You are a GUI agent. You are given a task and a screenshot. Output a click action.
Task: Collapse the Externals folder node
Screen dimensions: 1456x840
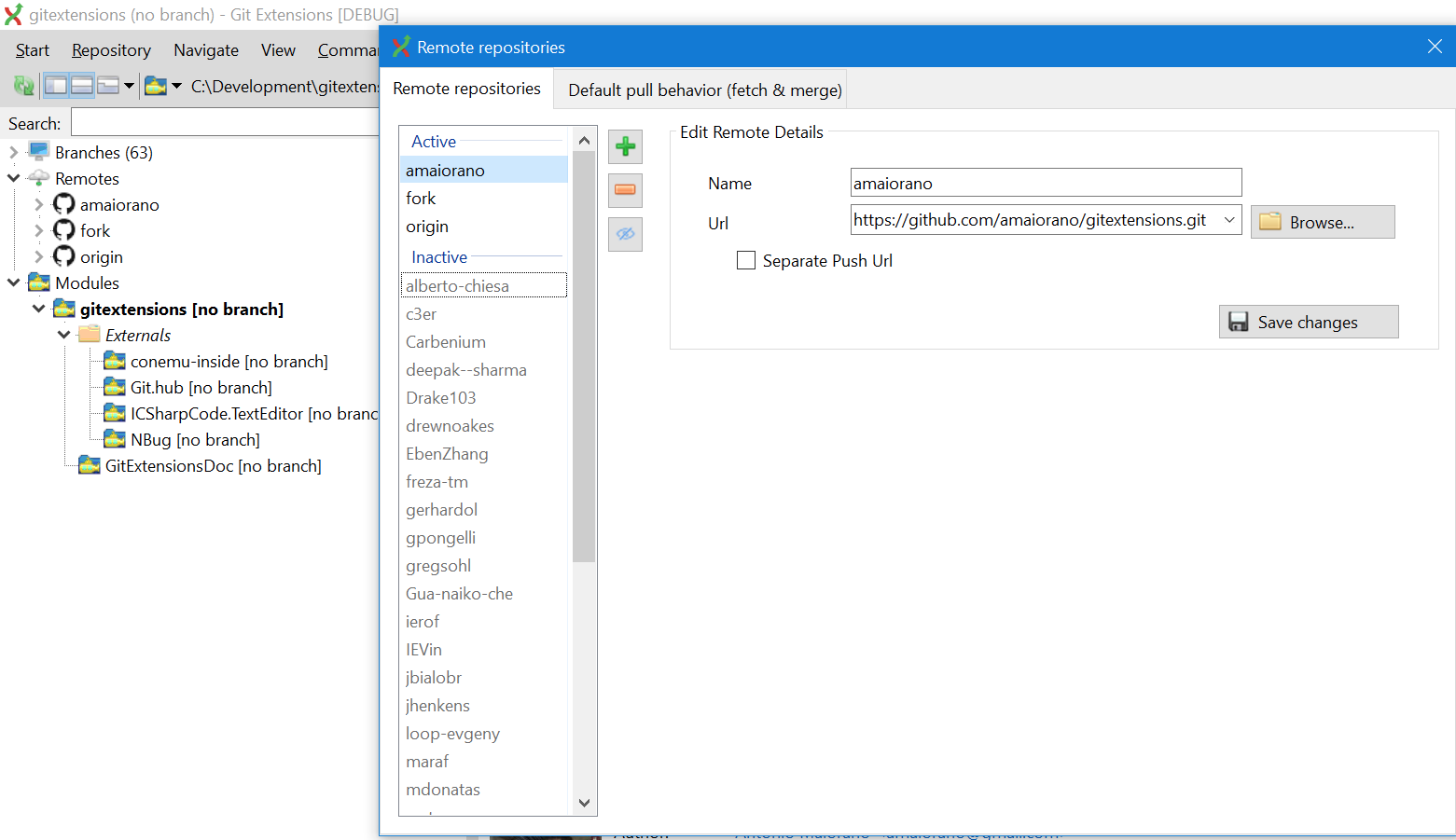pyautogui.click(x=63, y=335)
